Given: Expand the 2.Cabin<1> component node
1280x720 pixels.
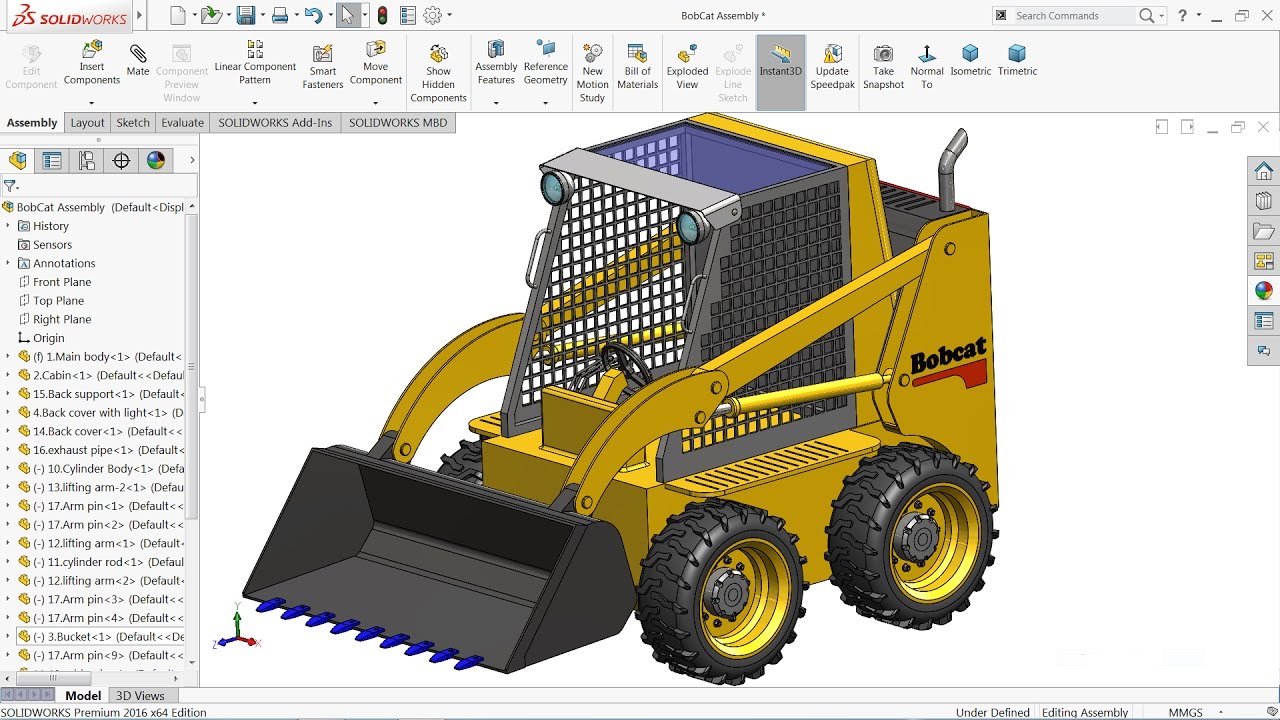Looking at the screenshot, I should 8,375.
